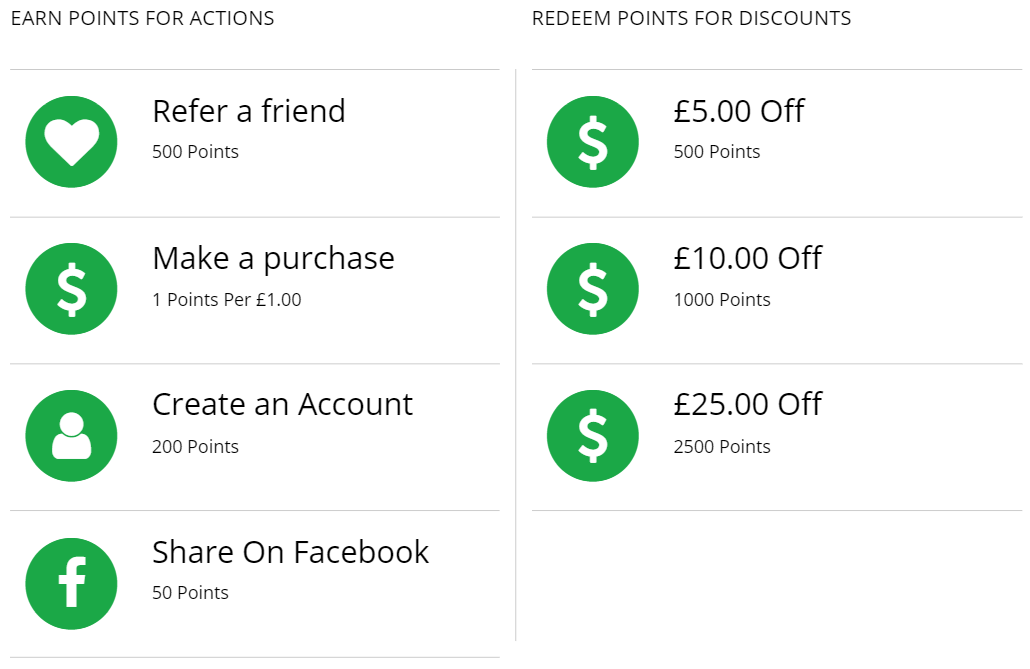Click the 1 Points Per £1.00 text
The width and height of the screenshot is (1030, 669).
pyautogui.click(x=226, y=300)
